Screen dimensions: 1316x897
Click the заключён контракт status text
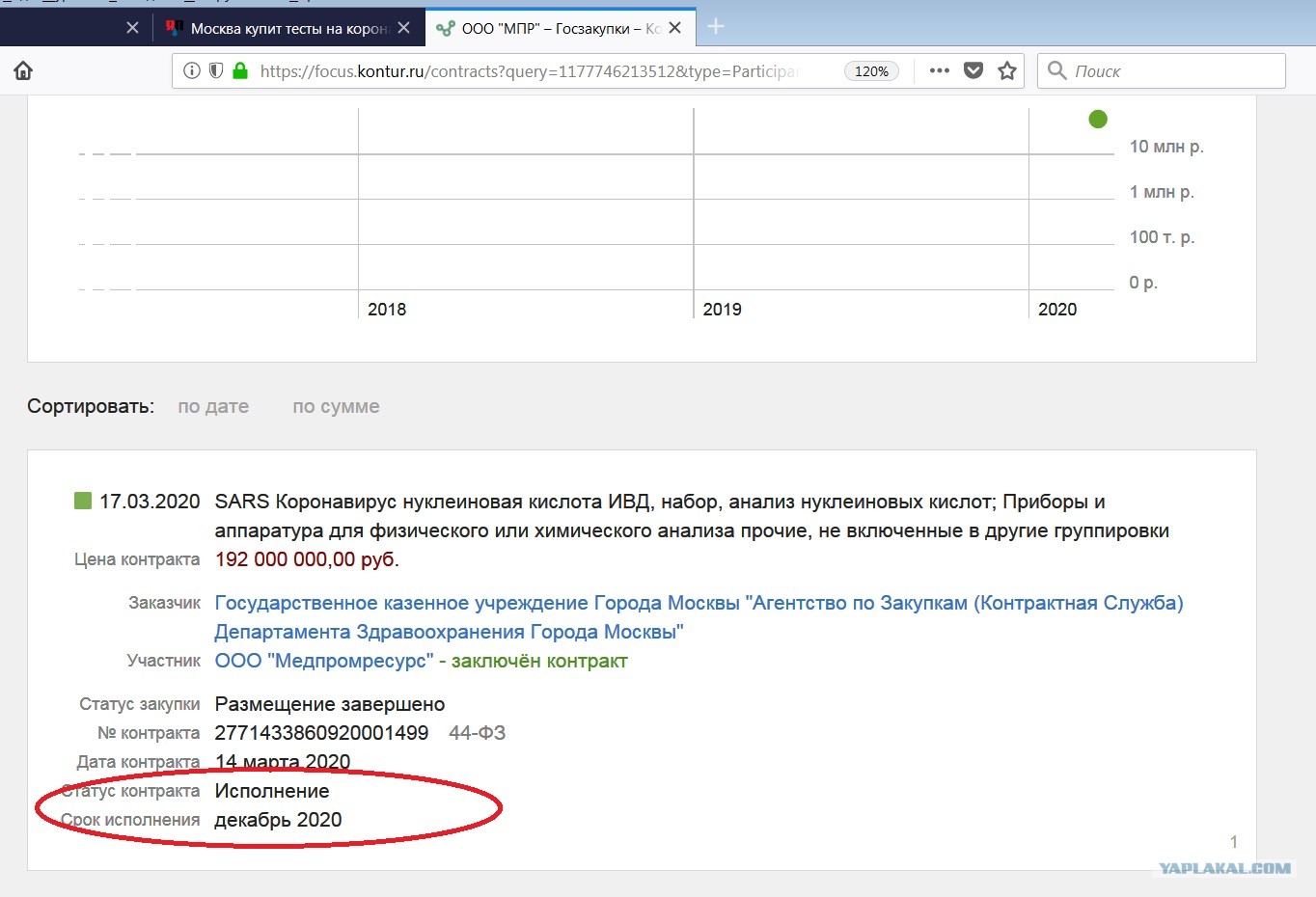pyautogui.click(x=539, y=661)
